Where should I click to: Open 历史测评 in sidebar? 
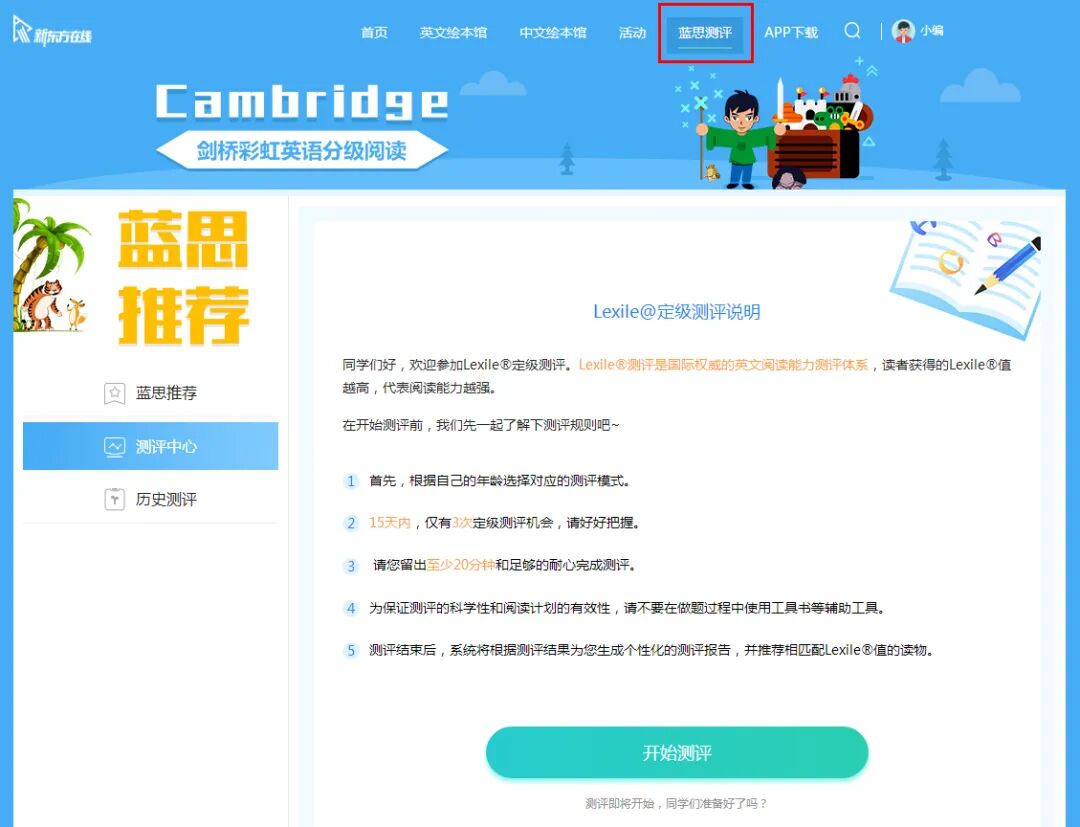coord(150,499)
